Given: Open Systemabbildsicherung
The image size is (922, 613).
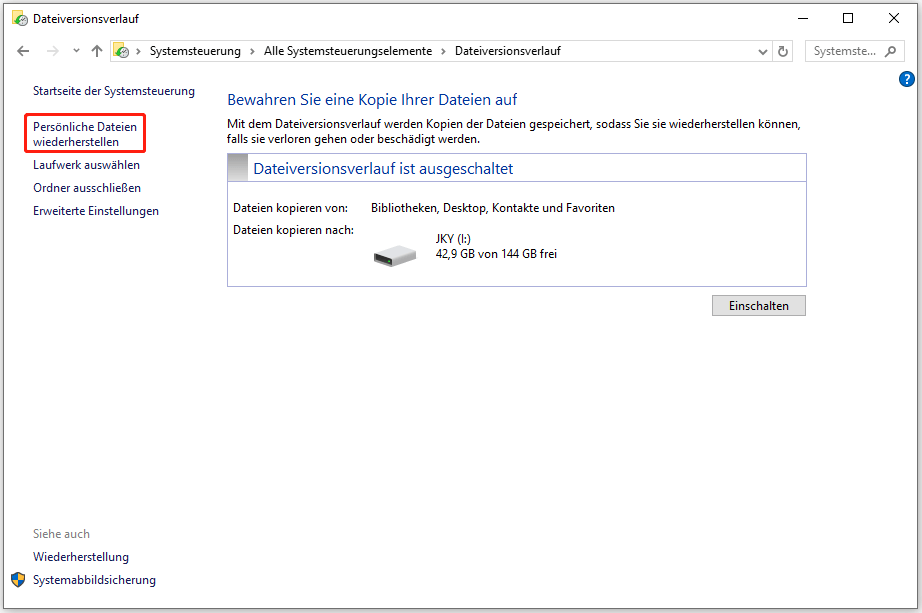Looking at the screenshot, I should coord(94,579).
